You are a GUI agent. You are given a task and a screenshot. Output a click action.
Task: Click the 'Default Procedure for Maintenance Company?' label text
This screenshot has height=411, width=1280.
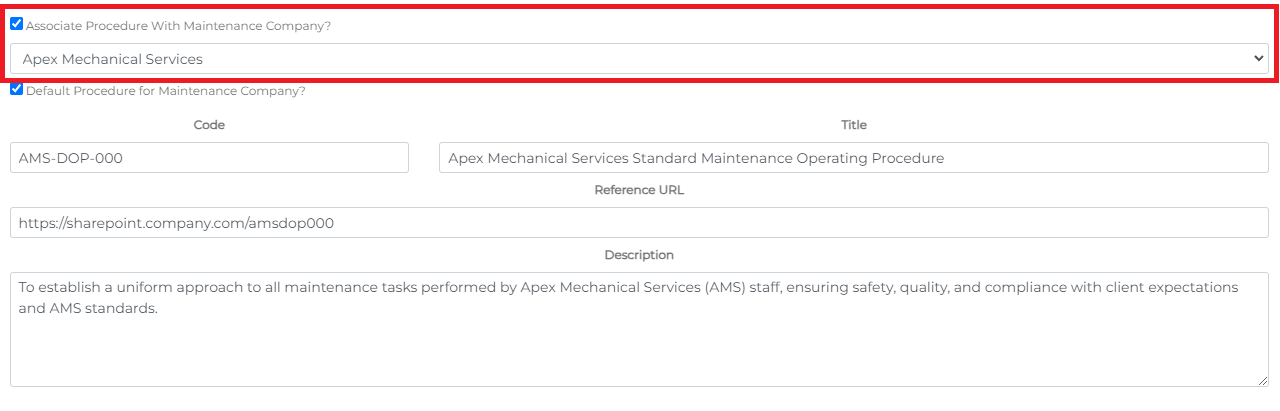[165, 91]
